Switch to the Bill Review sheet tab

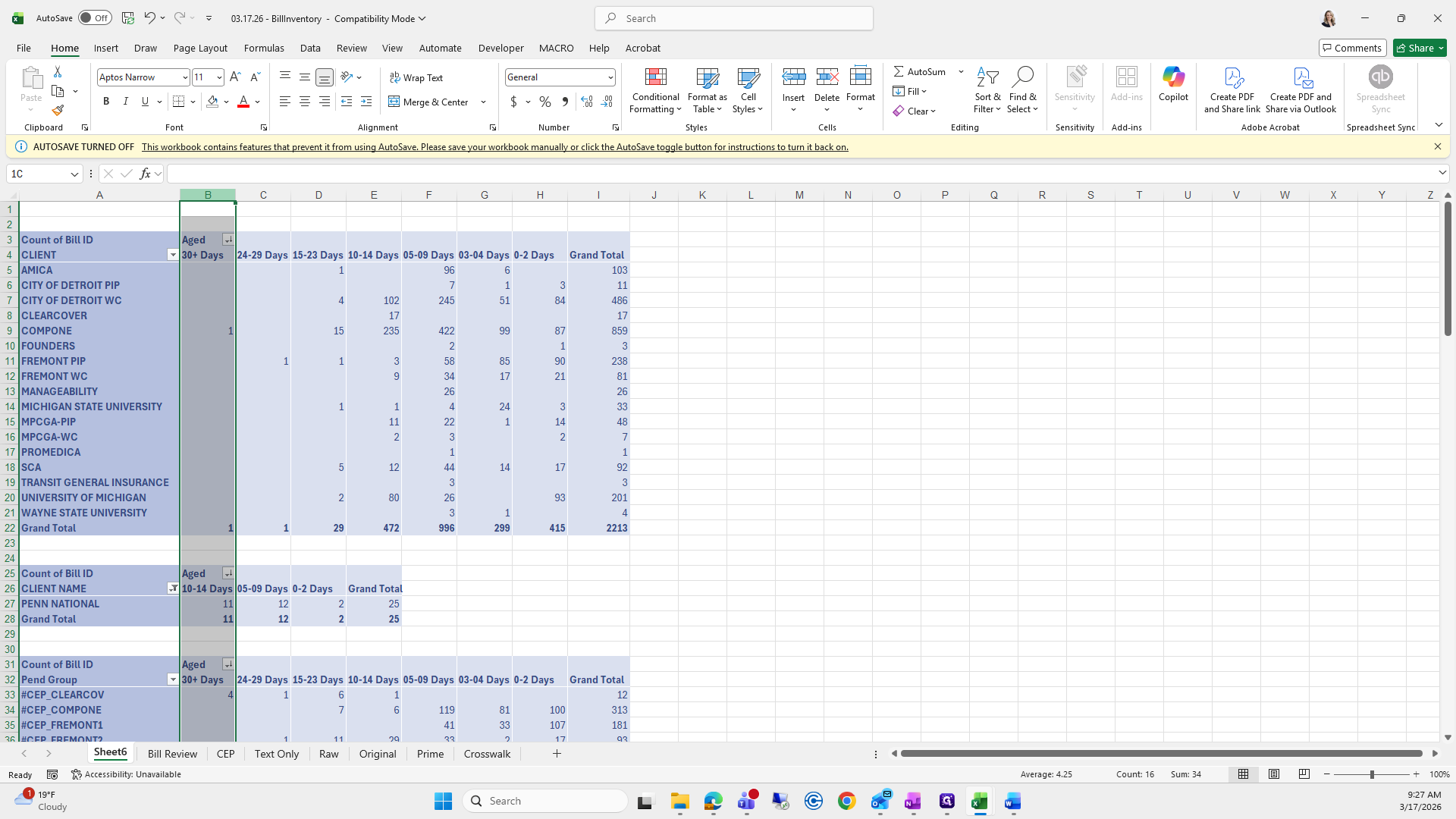click(x=172, y=754)
